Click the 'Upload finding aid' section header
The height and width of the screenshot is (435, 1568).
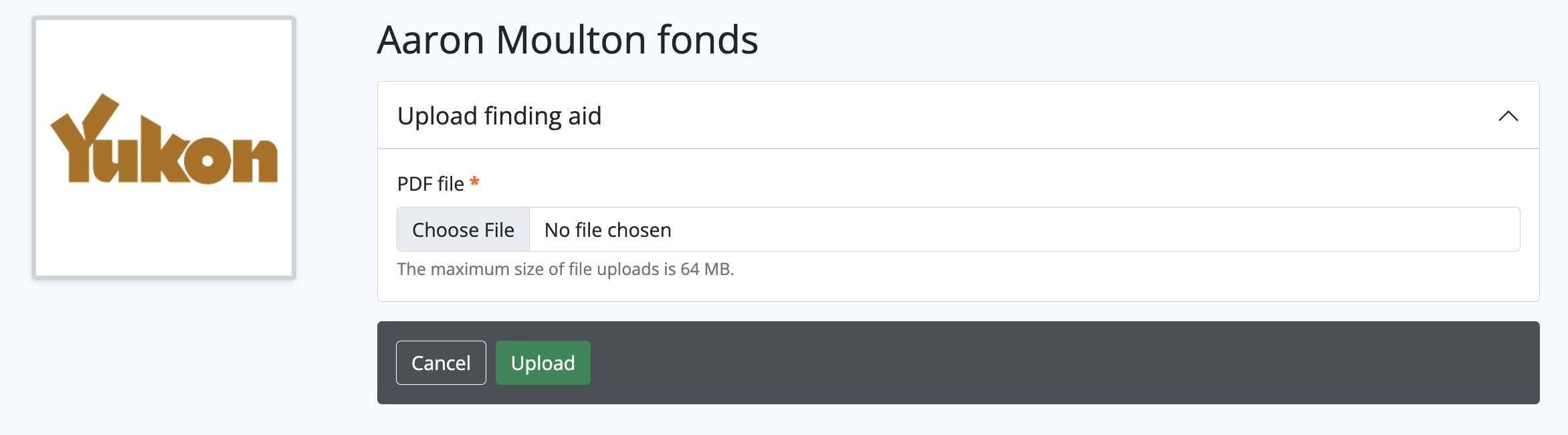point(499,116)
